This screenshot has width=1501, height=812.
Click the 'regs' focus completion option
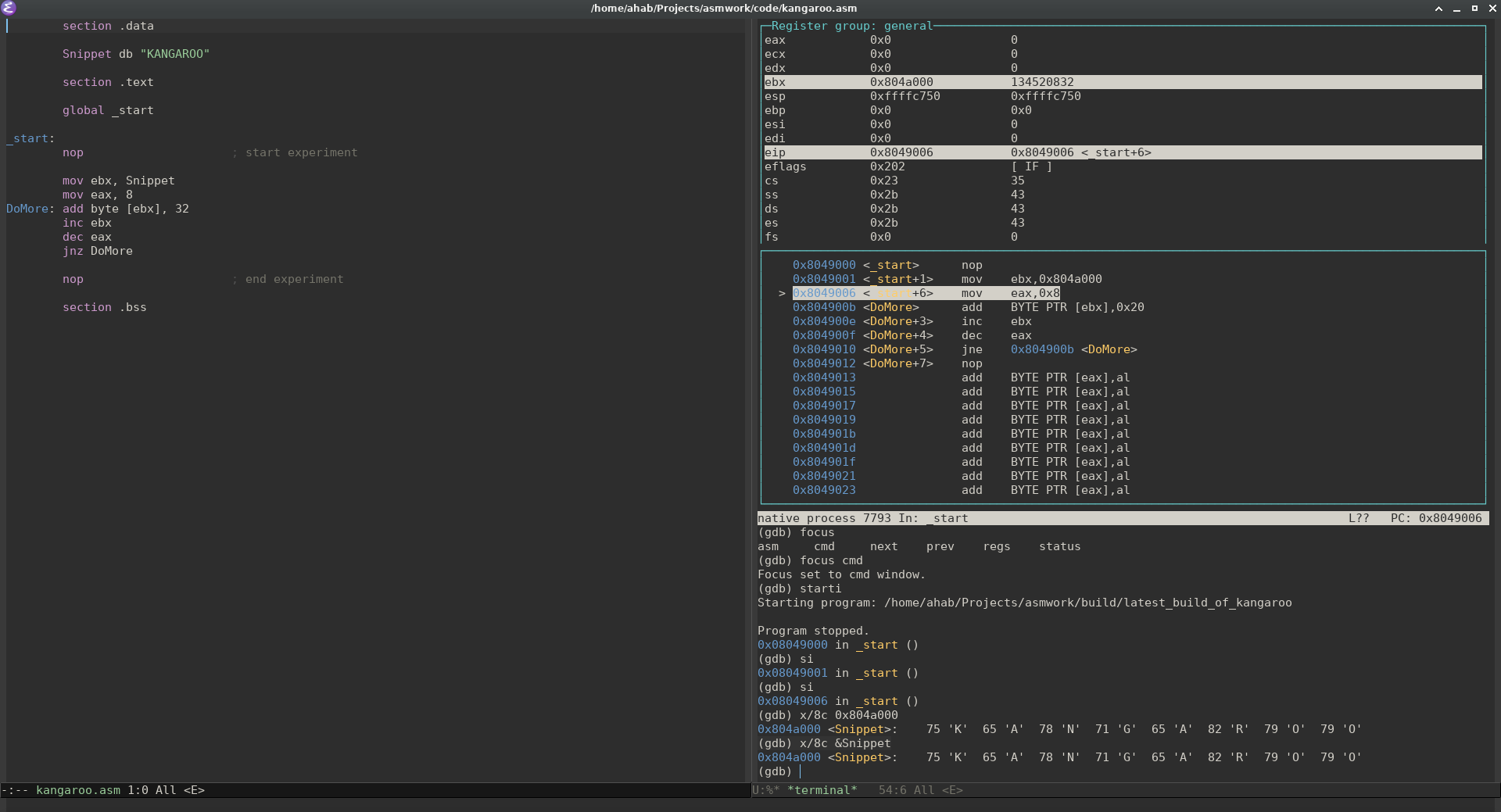[997, 546]
